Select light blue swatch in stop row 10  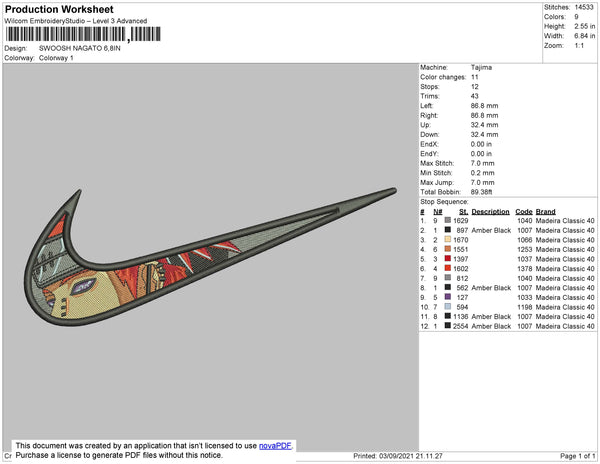[x=448, y=306]
